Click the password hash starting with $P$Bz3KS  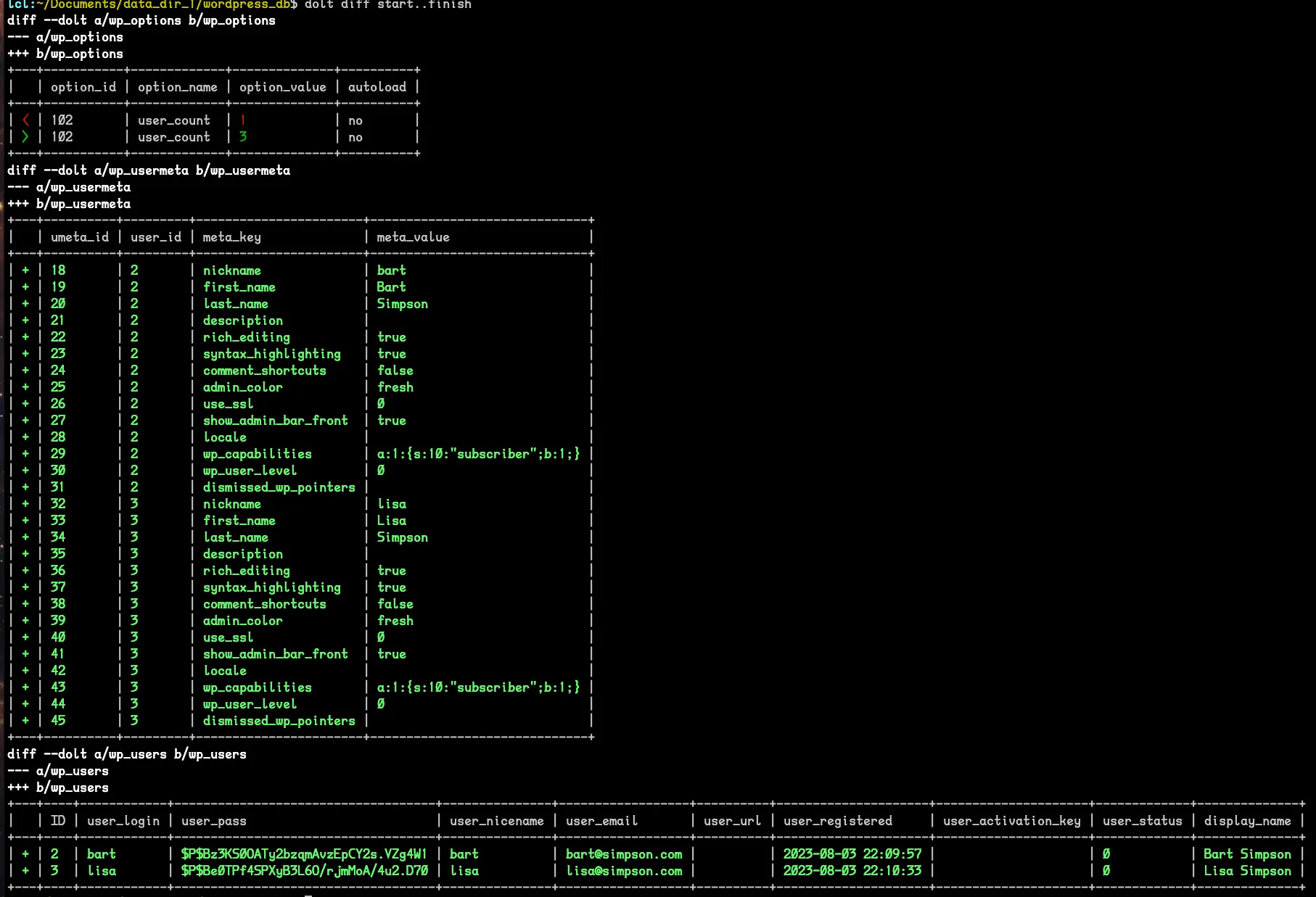[x=304, y=854]
